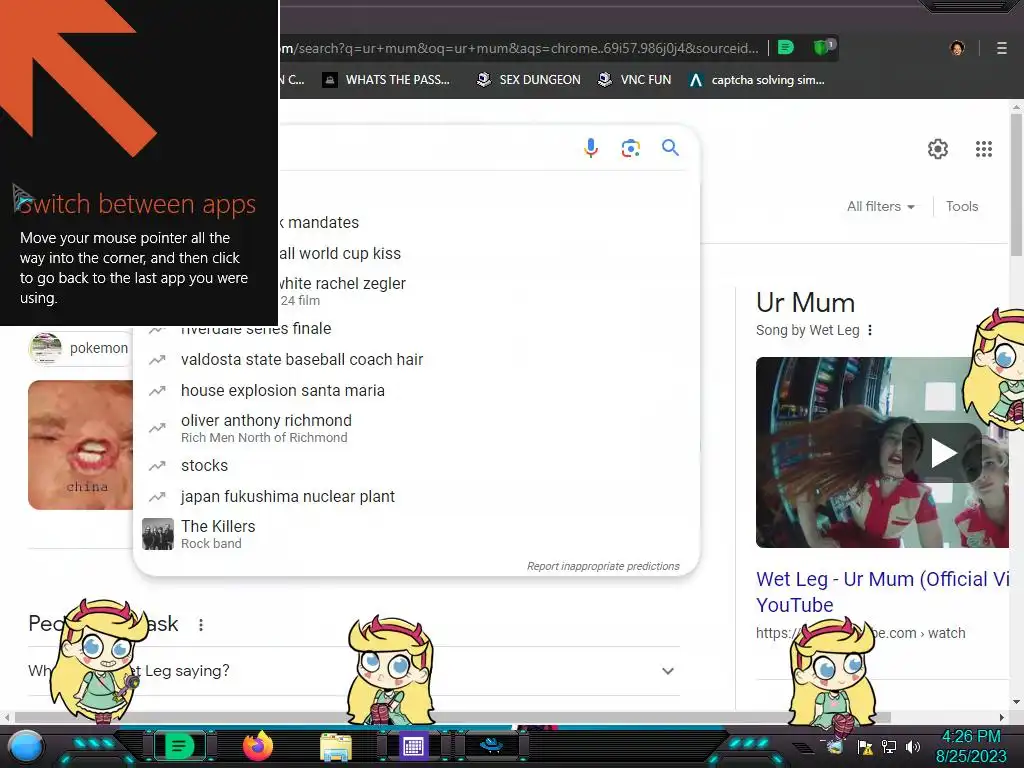The width and height of the screenshot is (1024, 768).
Task: Open the VNC FUN bookmark
Action: (635, 80)
